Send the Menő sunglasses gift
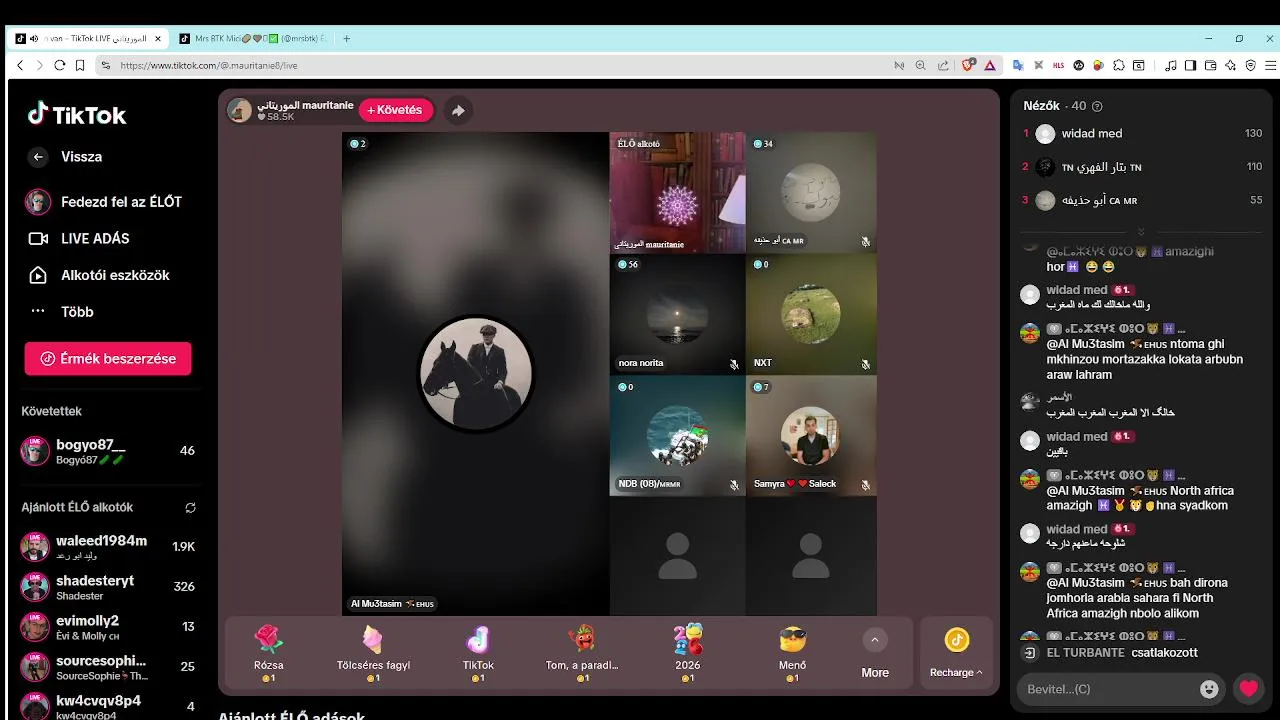The image size is (1280, 720). click(792, 652)
